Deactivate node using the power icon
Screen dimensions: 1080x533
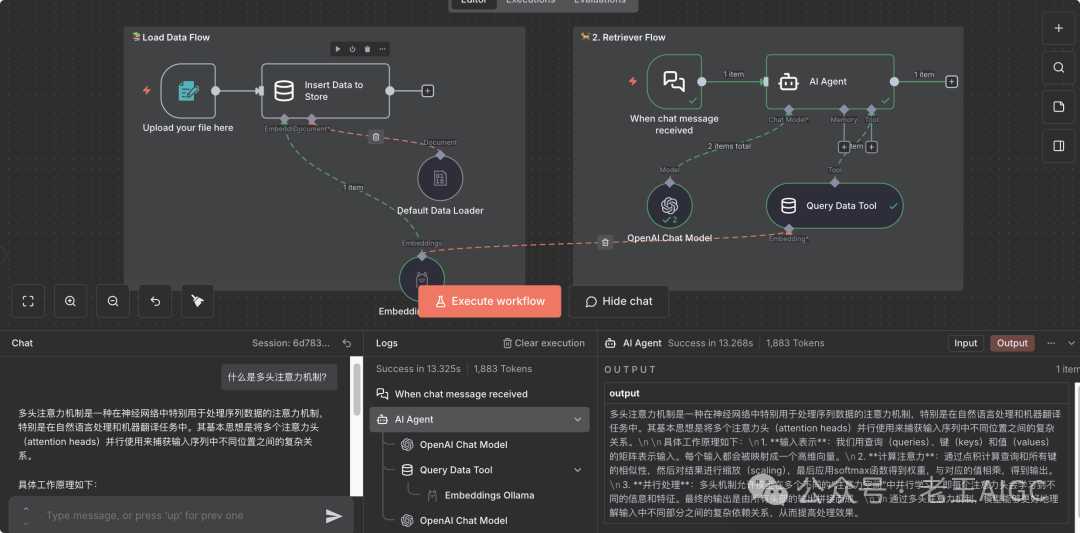352,49
